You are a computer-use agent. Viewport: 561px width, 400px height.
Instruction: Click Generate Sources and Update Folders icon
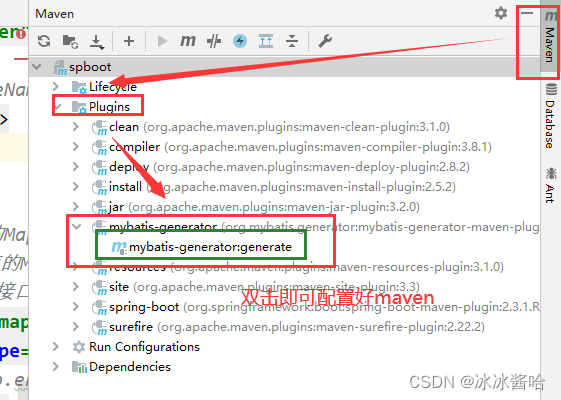70,41
